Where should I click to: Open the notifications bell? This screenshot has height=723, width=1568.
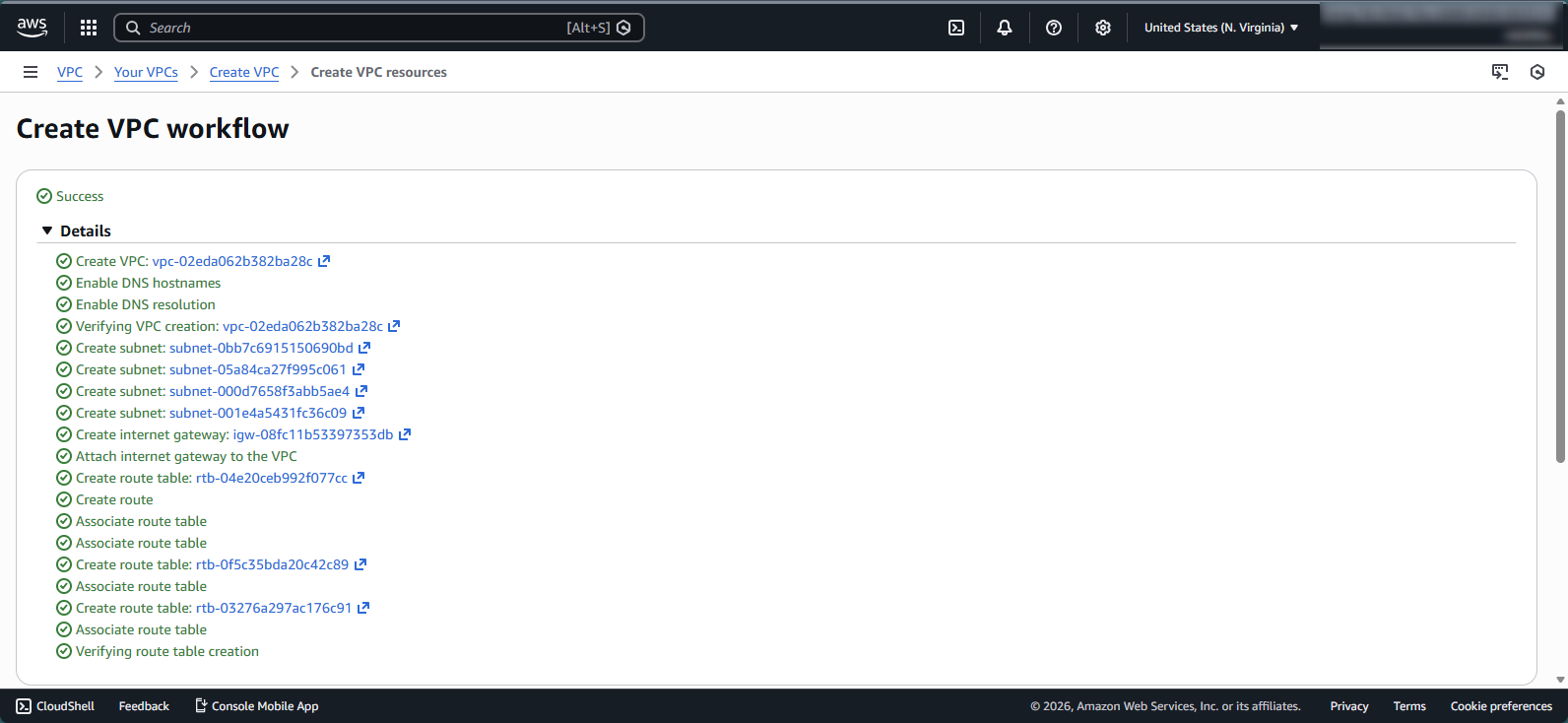[1005, 28]
